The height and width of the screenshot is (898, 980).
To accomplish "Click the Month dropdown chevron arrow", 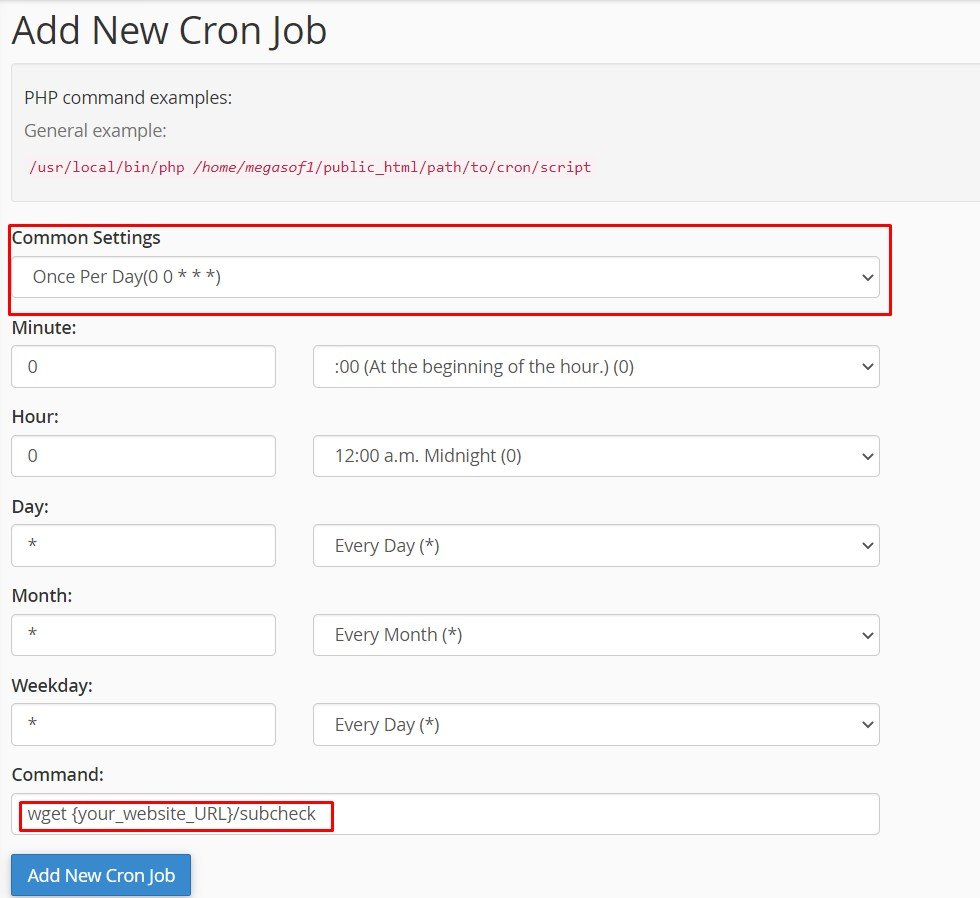I will click(868, 634).
